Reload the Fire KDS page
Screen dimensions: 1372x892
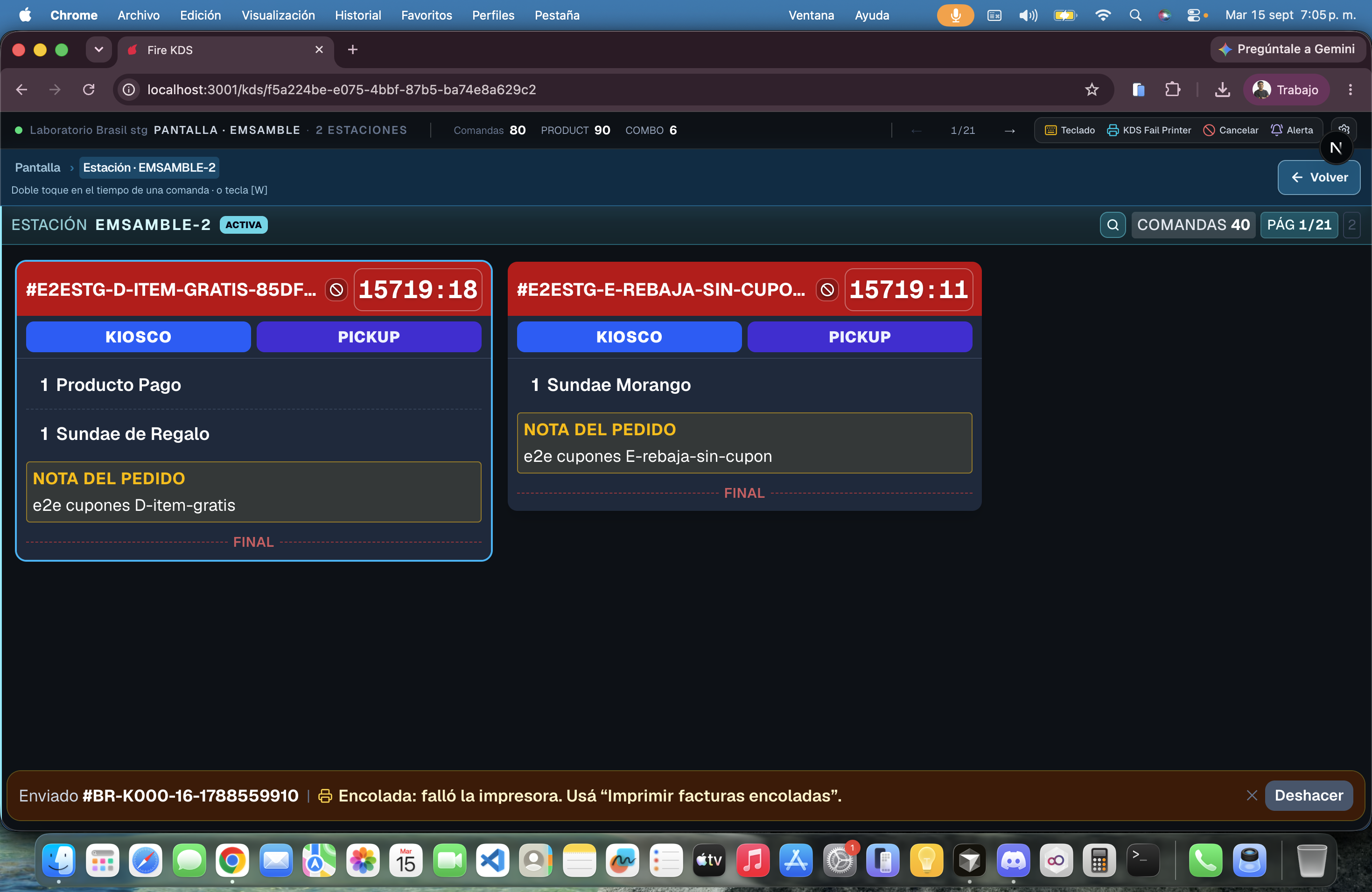point(88,89)
